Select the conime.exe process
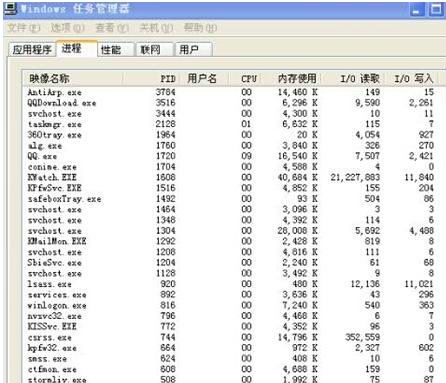 [x=231, y=167]
